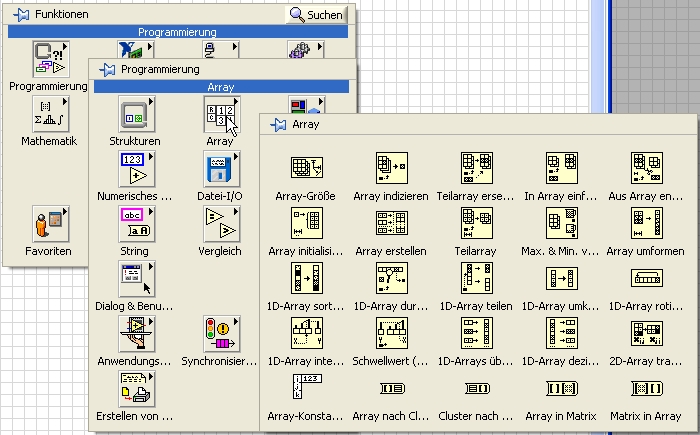Click the 1D-Array dezimieren icon
Image resolution: width=700 pixels, height=435 pixels.
pyautogui.click(x=561, y=333)
